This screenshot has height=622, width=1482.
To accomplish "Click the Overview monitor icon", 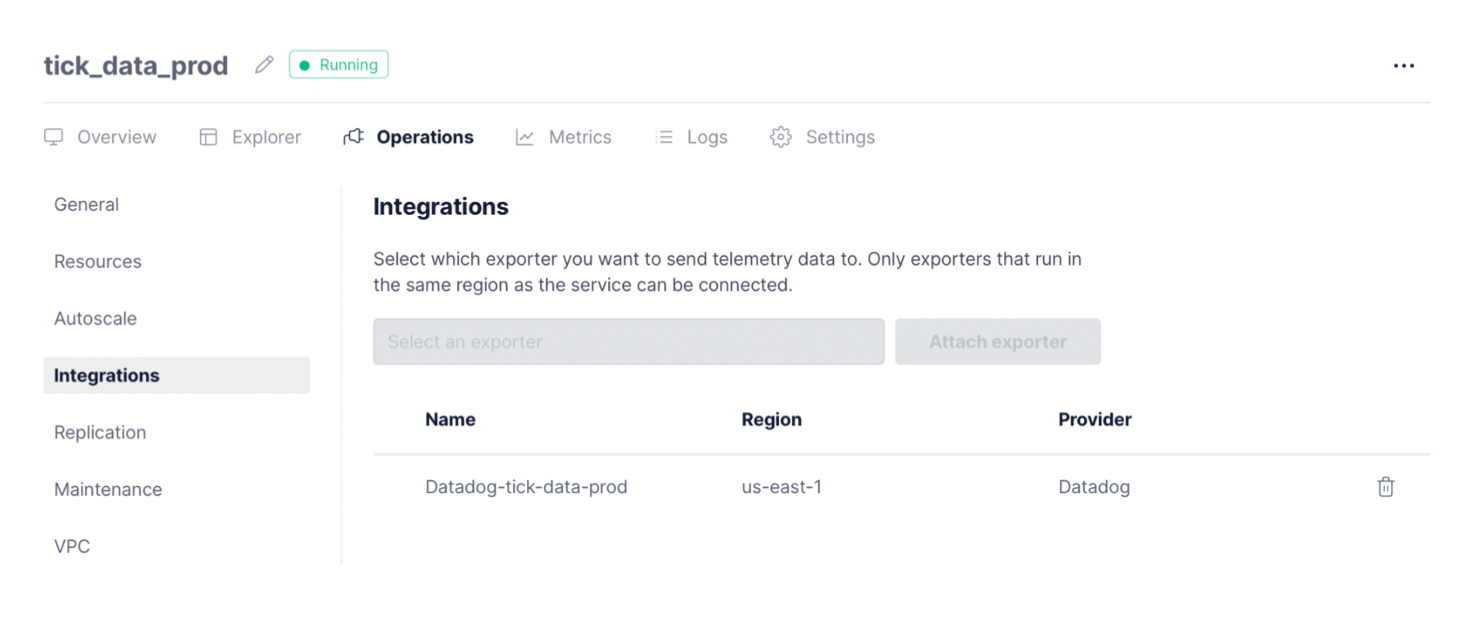I will (54, 137).
